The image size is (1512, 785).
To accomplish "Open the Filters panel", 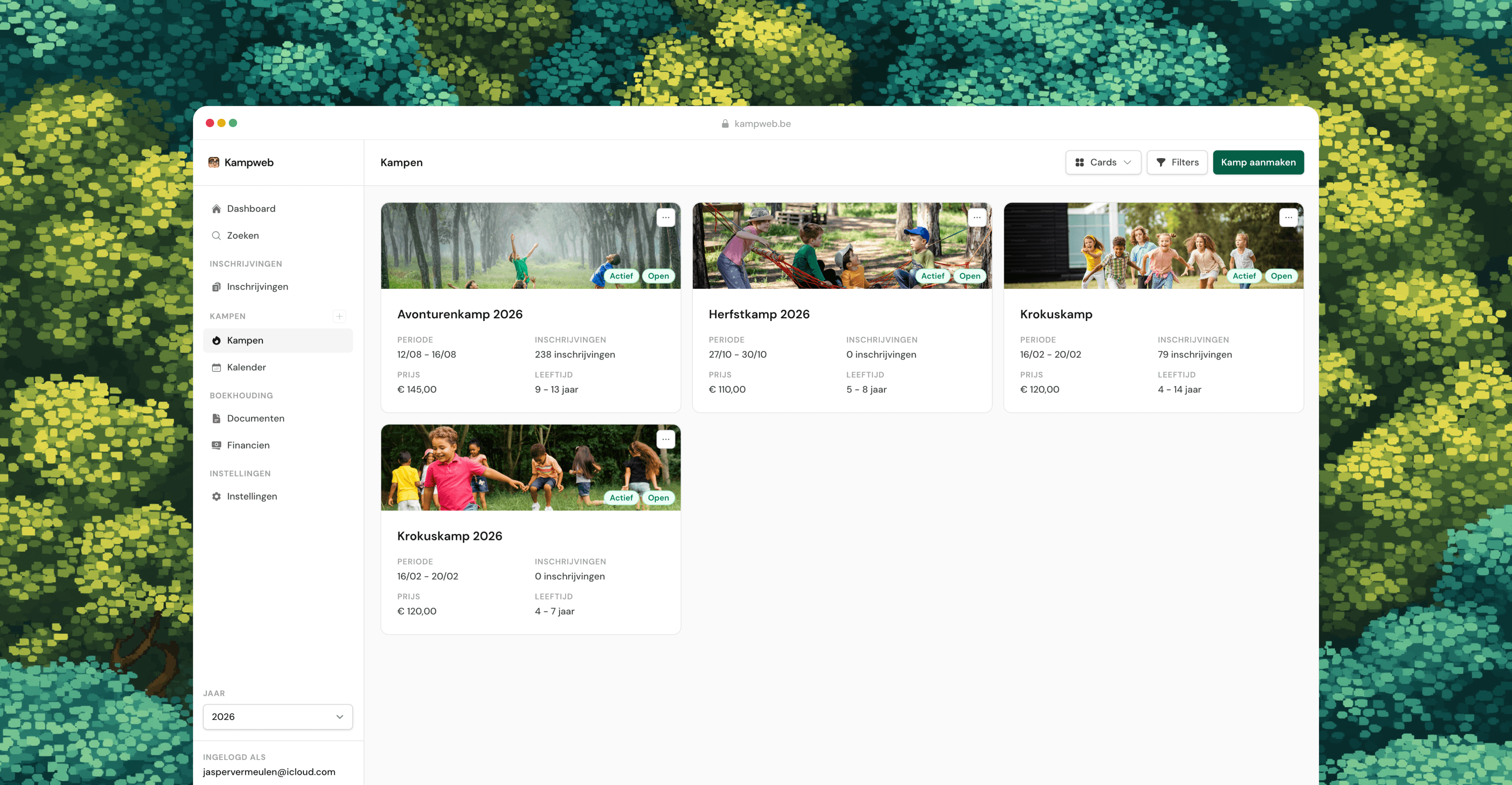I will coord(1176,162).
